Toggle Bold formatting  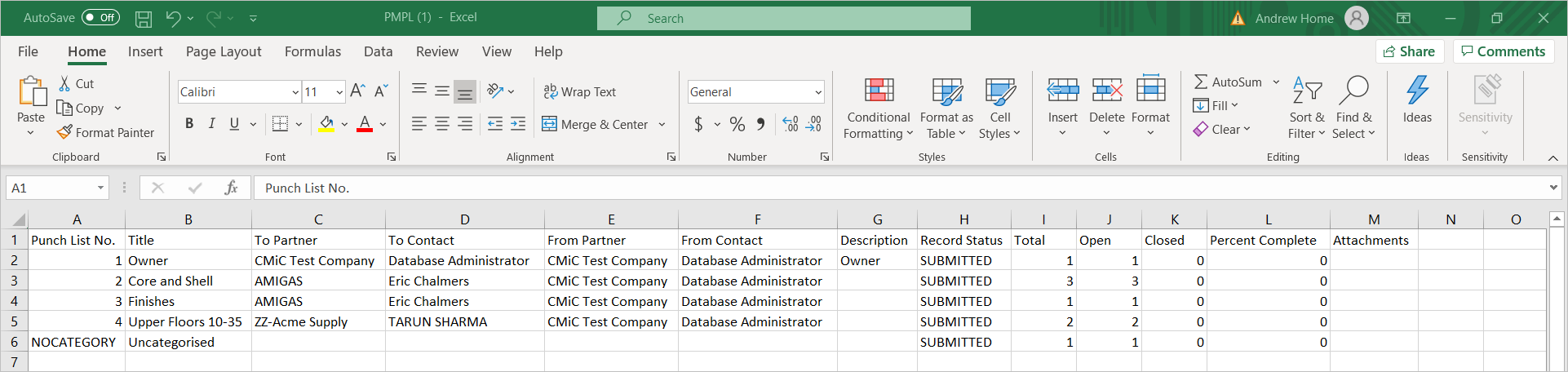click(189, 124)
